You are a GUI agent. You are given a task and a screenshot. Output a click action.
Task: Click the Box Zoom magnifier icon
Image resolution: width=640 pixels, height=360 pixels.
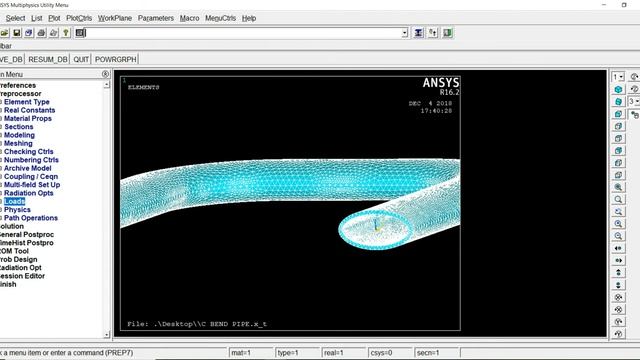tap(618, 199)
